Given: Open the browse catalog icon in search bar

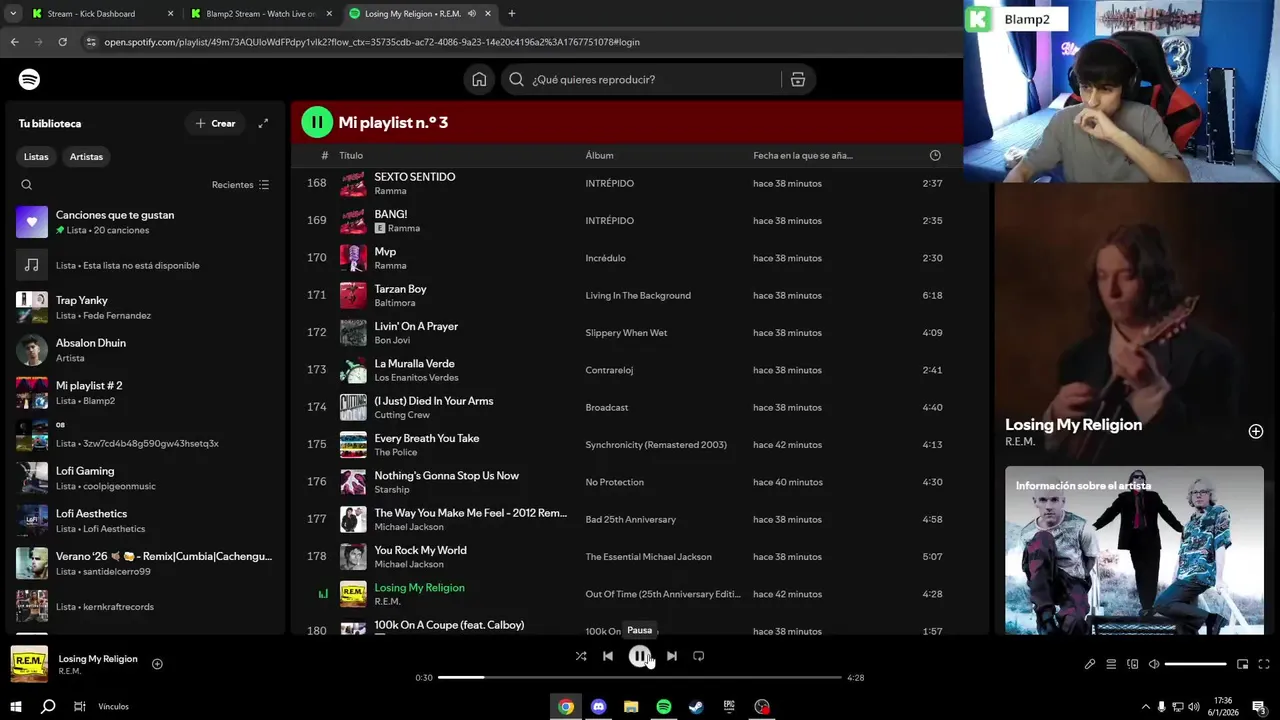Looking at the screenshot, I should click(x=798, y=80).
